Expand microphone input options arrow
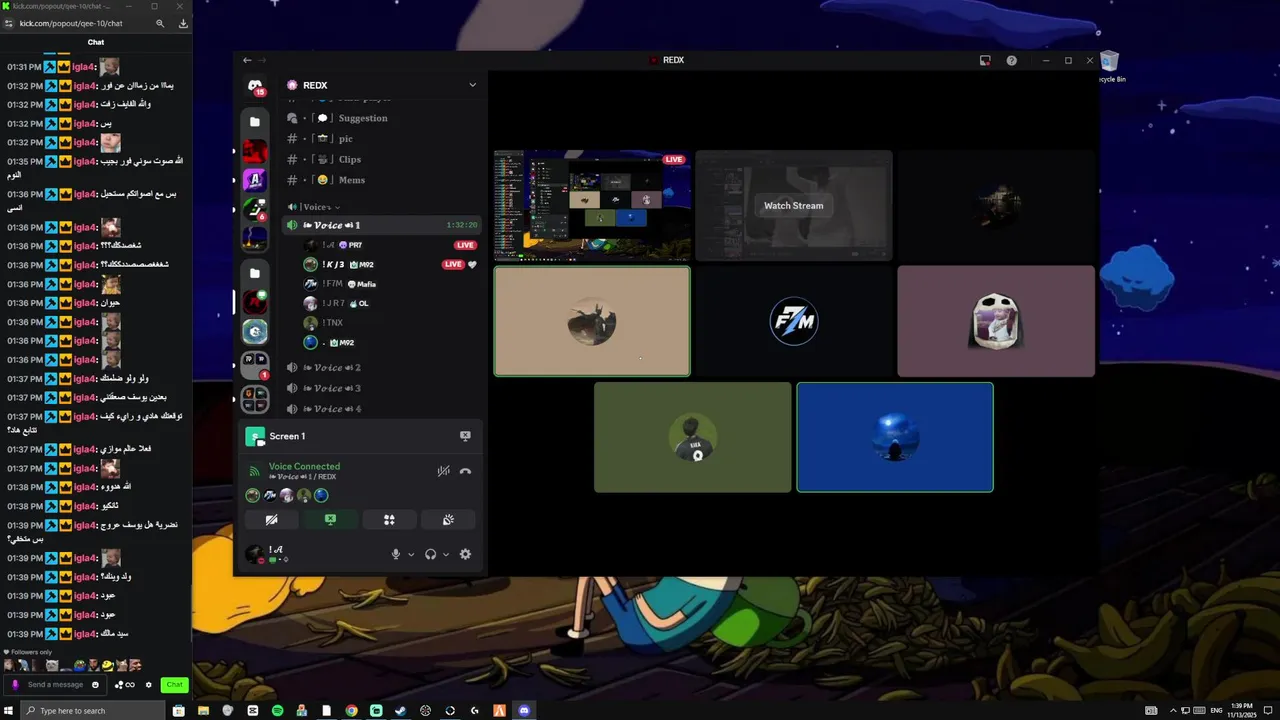The width and height of the screenshot is (1280, 720). tap(411, 554)
